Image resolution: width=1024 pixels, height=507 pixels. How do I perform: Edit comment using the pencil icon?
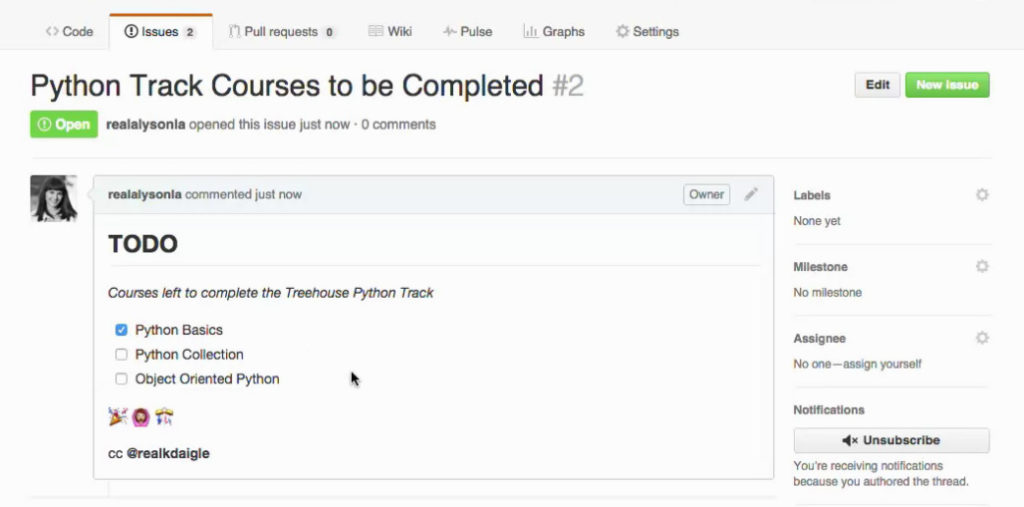tap(751, 194)
